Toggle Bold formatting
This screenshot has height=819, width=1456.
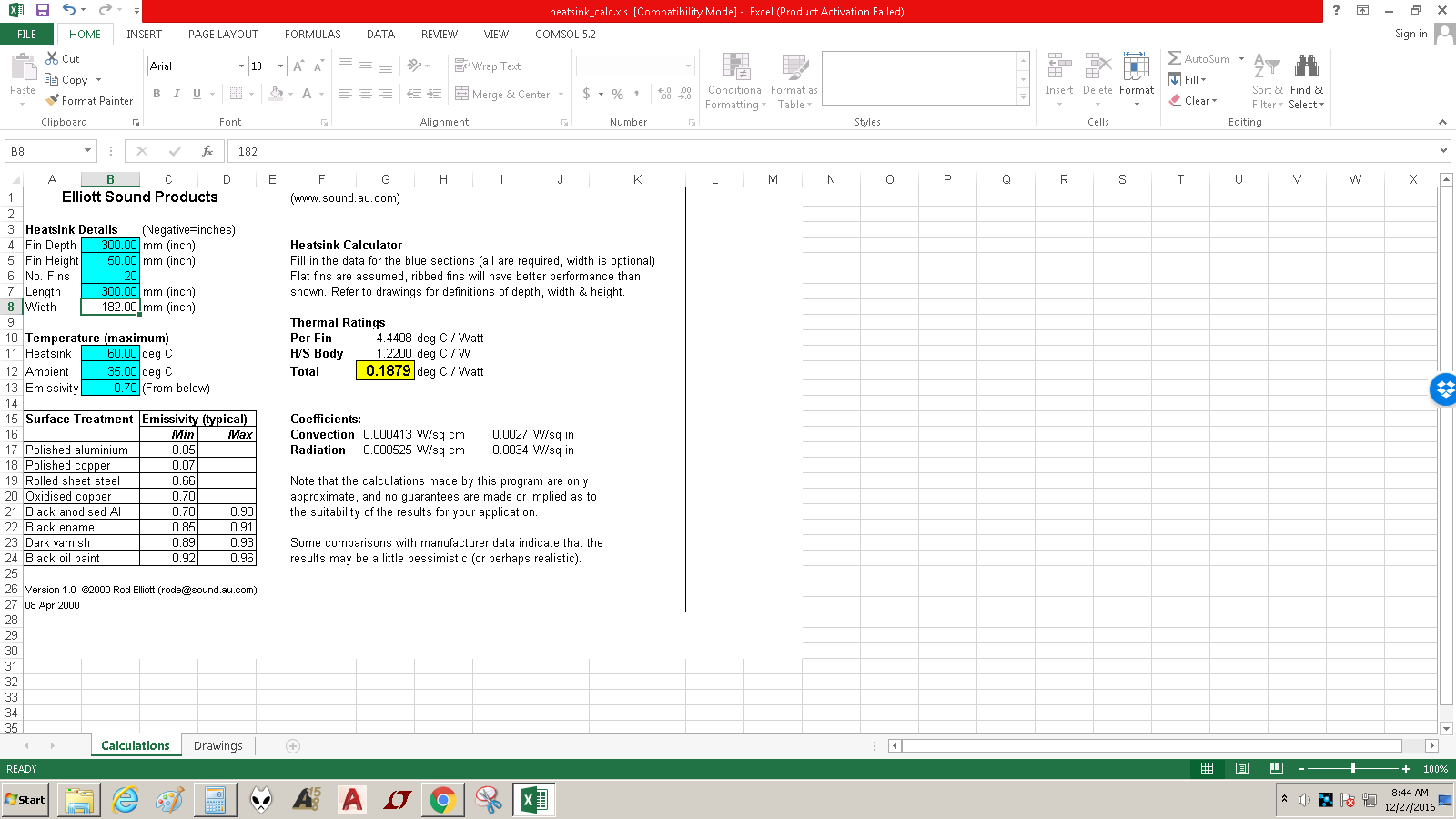tap(157, 94)
